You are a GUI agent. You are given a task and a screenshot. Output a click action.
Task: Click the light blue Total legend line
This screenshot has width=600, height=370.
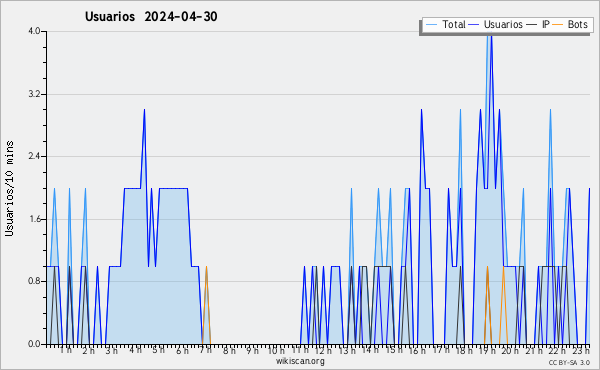(432, 25)
